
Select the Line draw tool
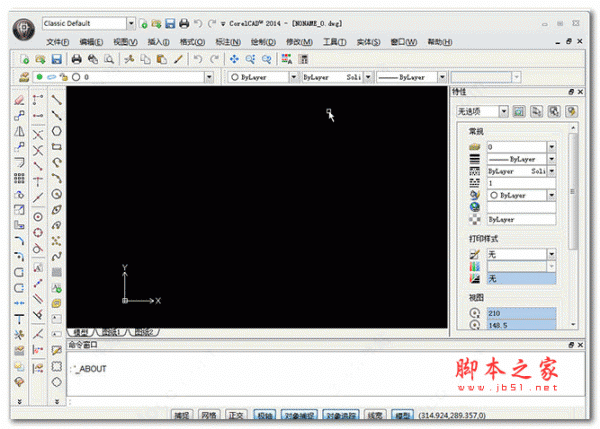pyautogui.click(x=57, y=100)
